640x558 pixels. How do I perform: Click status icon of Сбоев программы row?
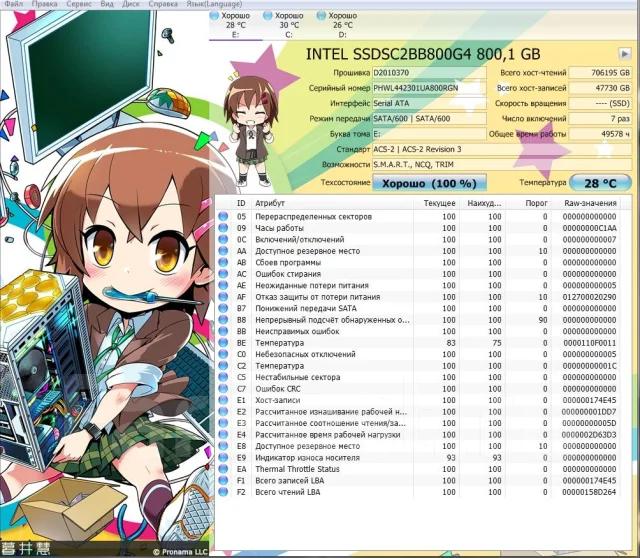[x=223, y=262]
